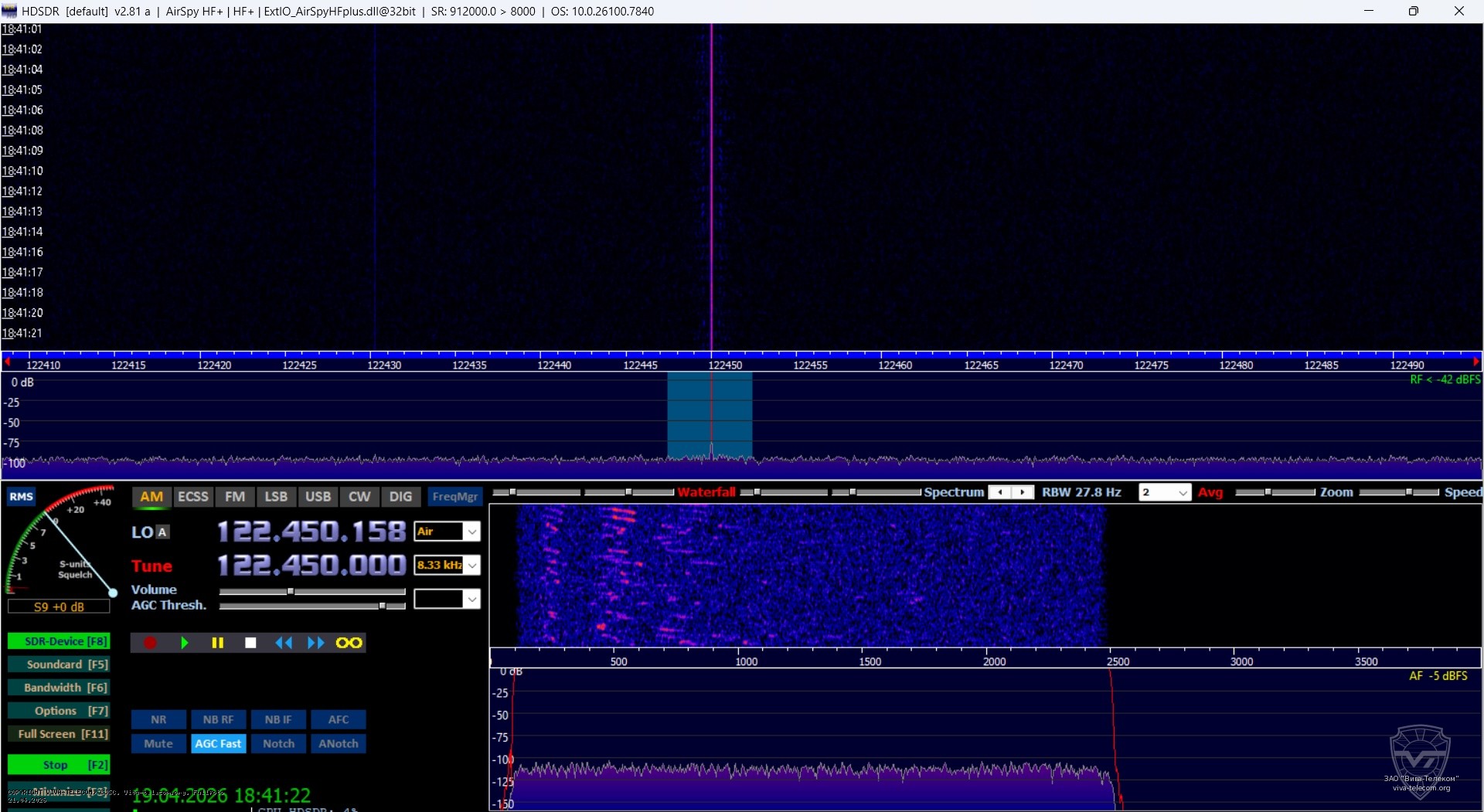The width and height of the screenshot is (1484, 812).
Task: Mute the audio output
Action: (158, 742)
